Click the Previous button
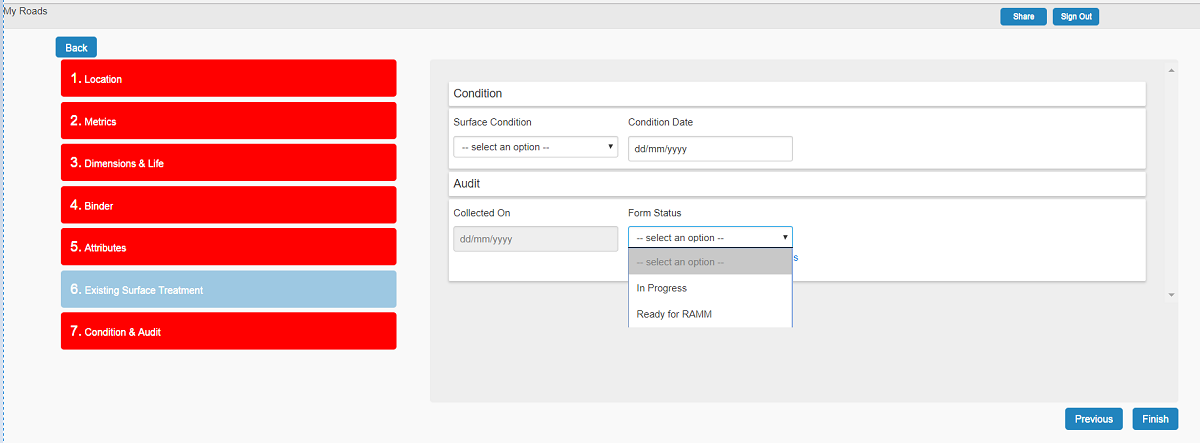The width and height of the screenshot is (1200, 443). (x=1093, y=419)
